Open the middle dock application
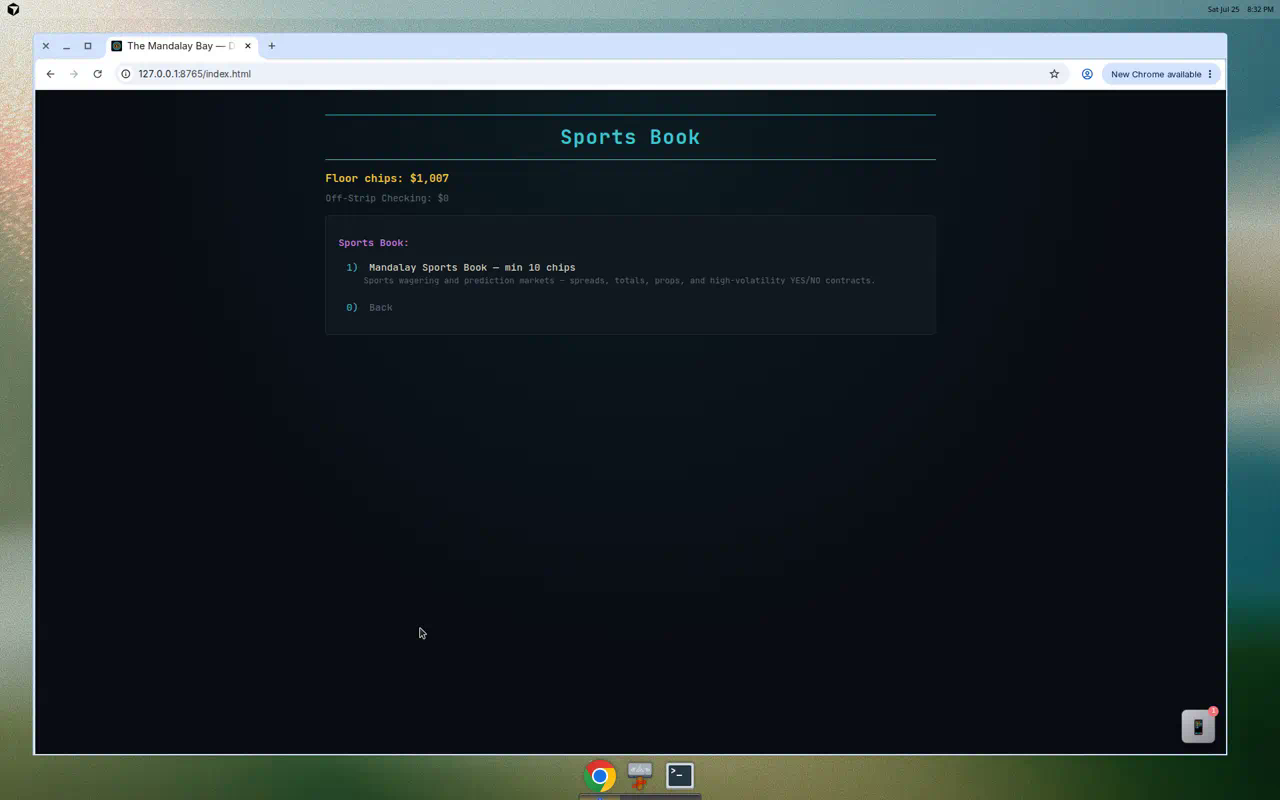Image resolution: width=1280 pixels, height=800 pixels. [640, 775]
